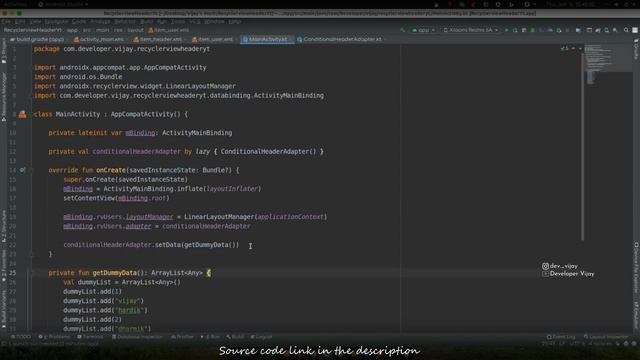The height and width of the screenshot is (360, 640).
Task: Open the Xiaomi Redmi 6A device dropdown
Action: pyautogui.click(x=471, y=30)
